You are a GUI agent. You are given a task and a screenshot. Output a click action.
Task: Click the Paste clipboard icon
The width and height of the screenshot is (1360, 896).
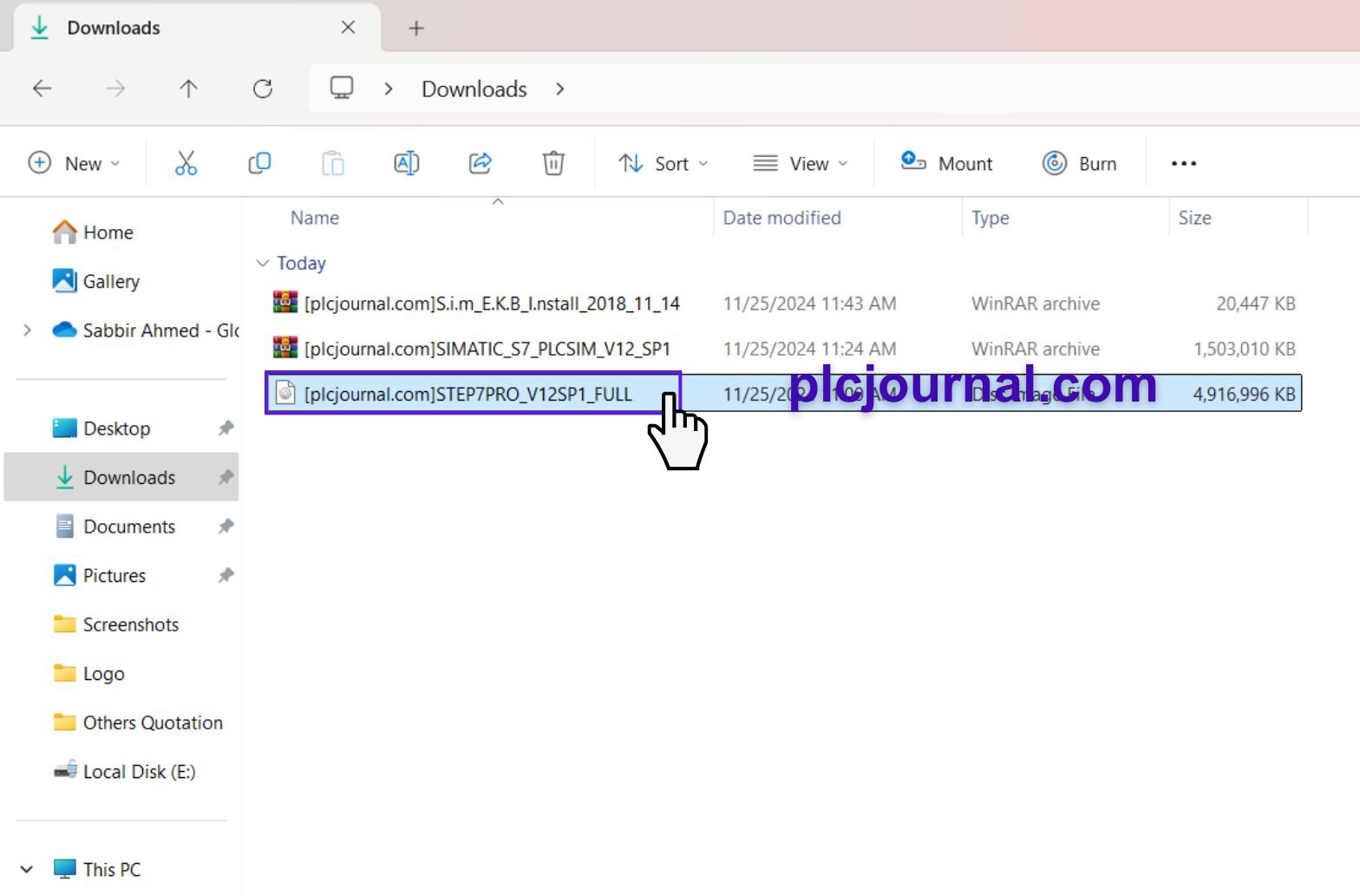[333, 163]
